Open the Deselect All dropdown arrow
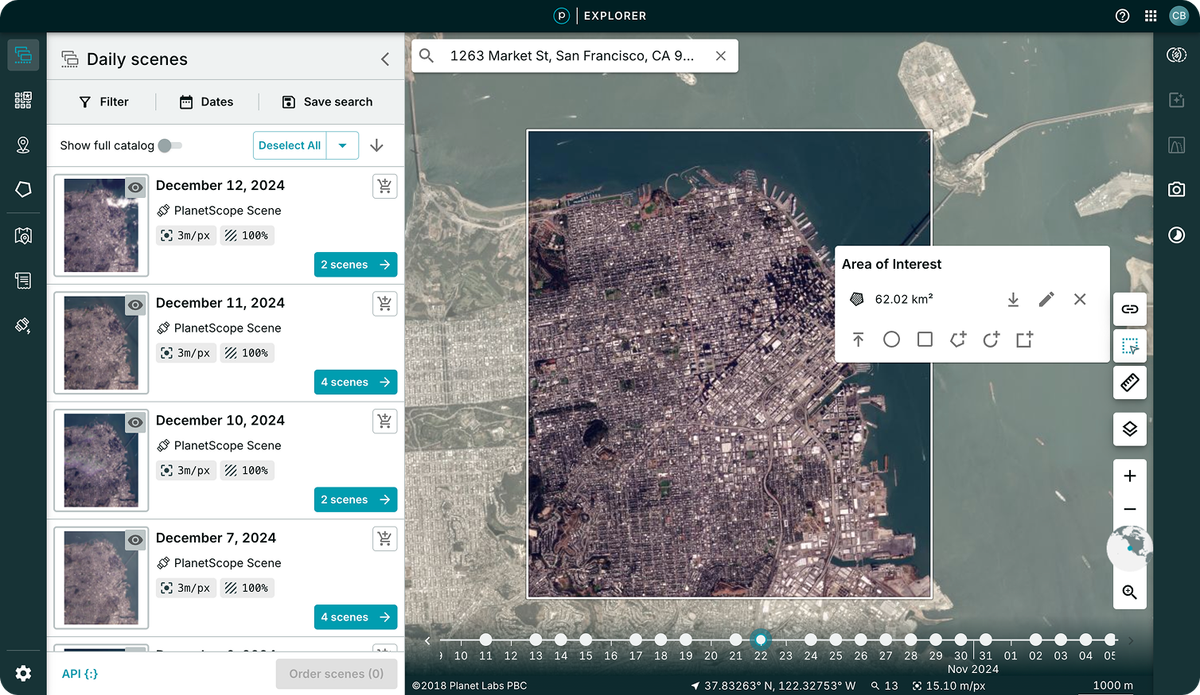Screen dimensions: 1200x695 coord(342,145)
